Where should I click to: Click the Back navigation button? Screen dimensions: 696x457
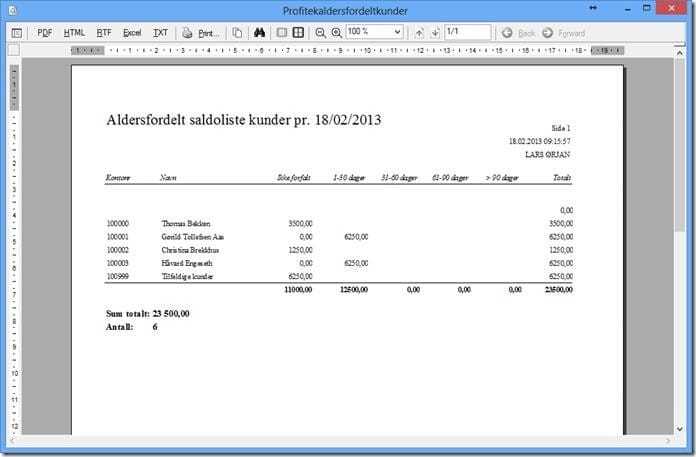(521, 33)
